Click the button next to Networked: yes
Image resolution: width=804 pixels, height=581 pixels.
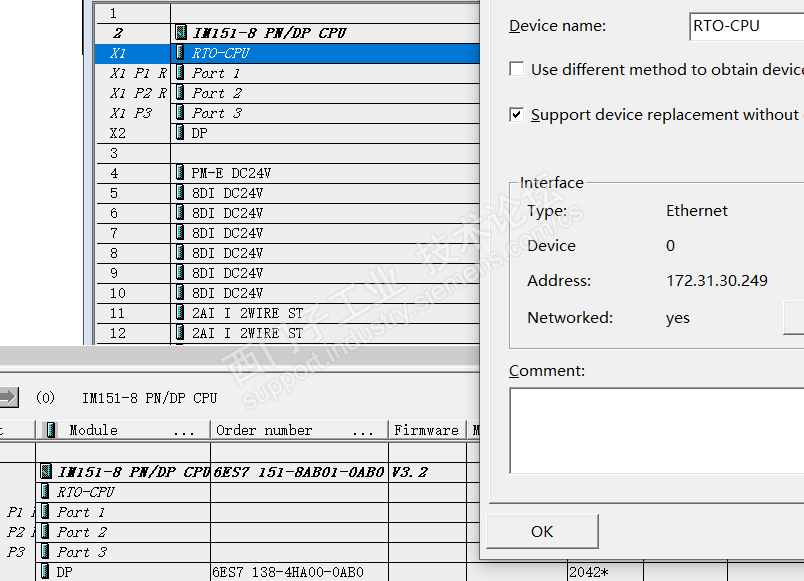tap(794, 318)
